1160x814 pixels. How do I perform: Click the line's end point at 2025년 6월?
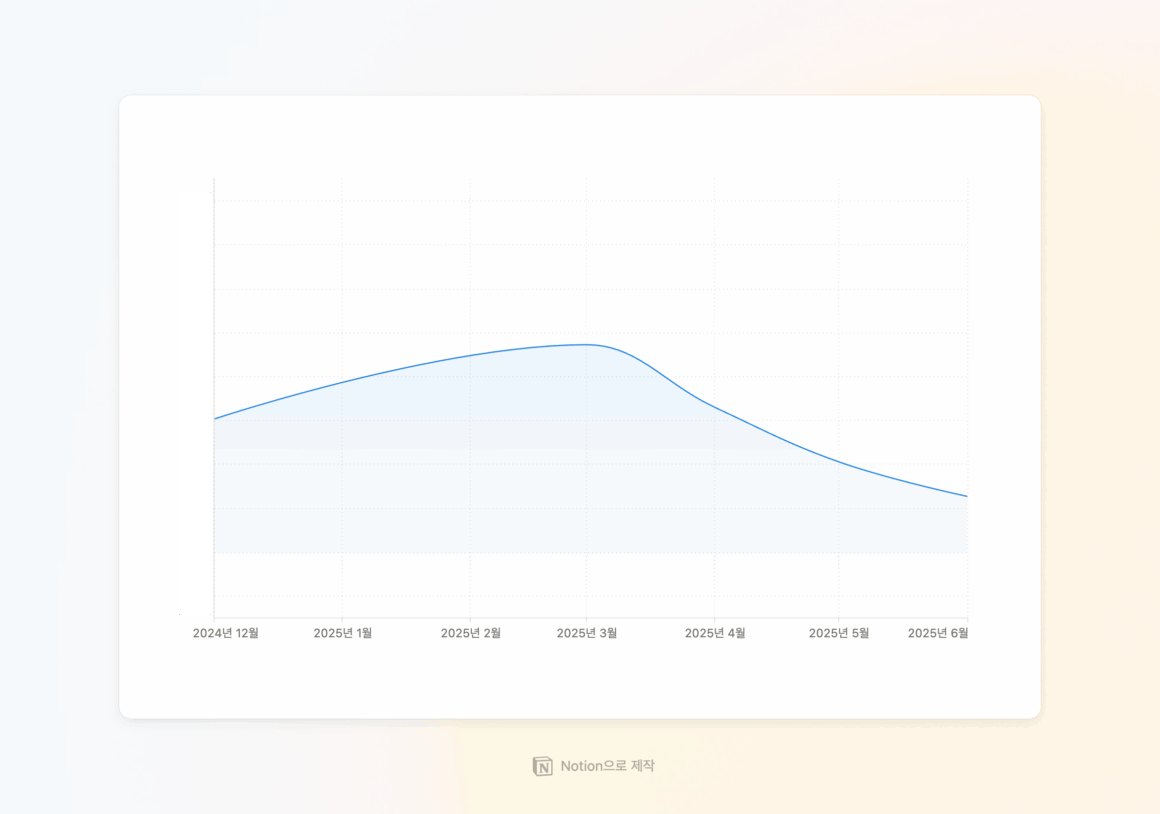966,496
